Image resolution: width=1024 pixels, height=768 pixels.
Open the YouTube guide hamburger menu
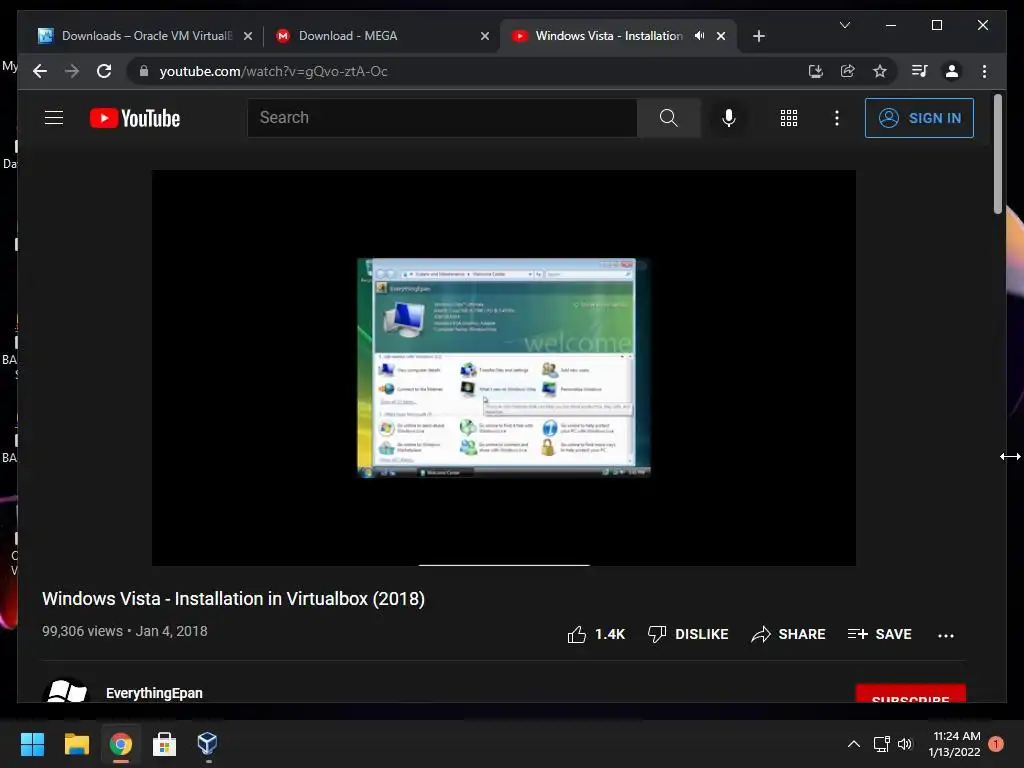pos(54,118)
